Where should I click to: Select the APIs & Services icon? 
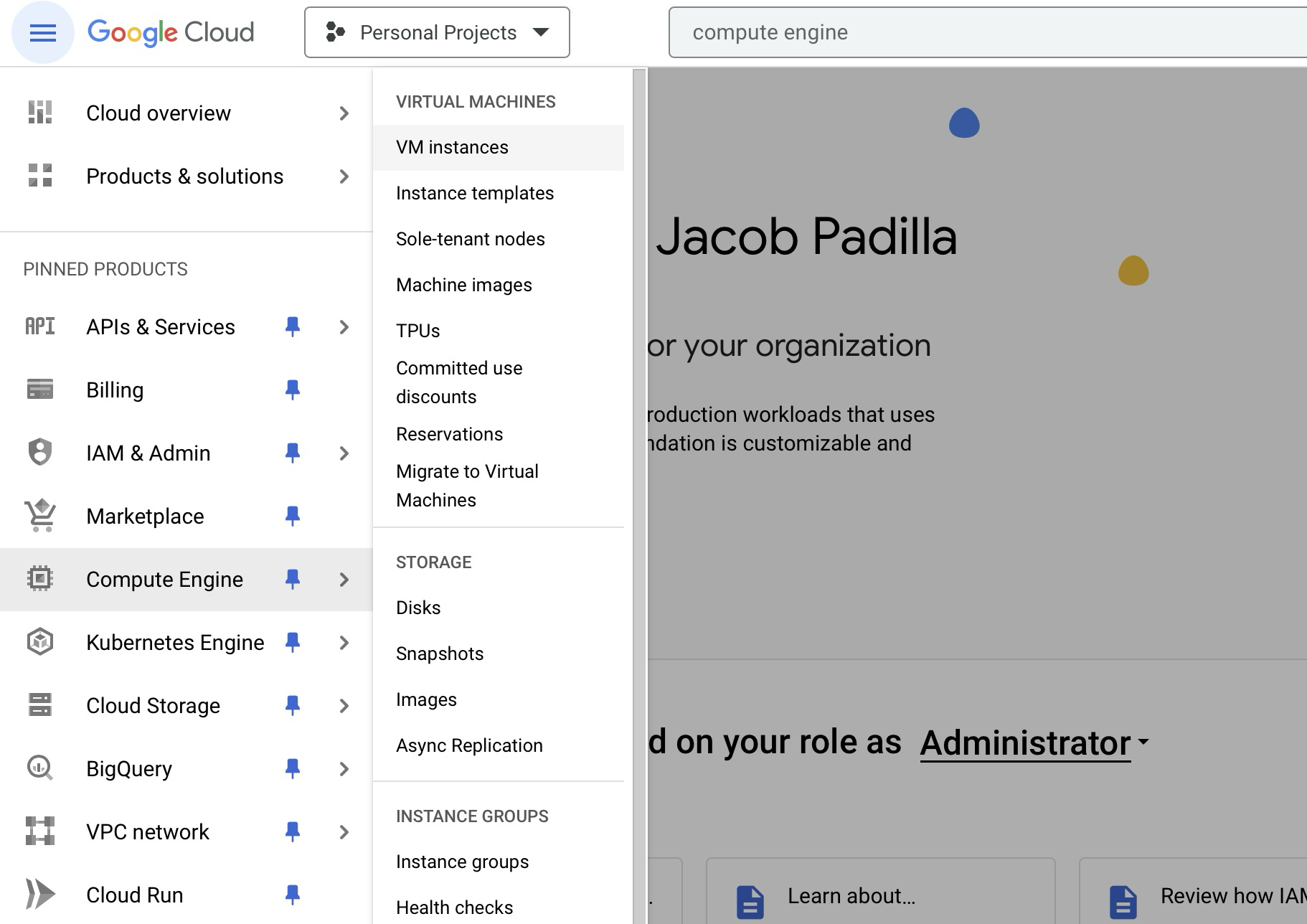click(39, 326)
